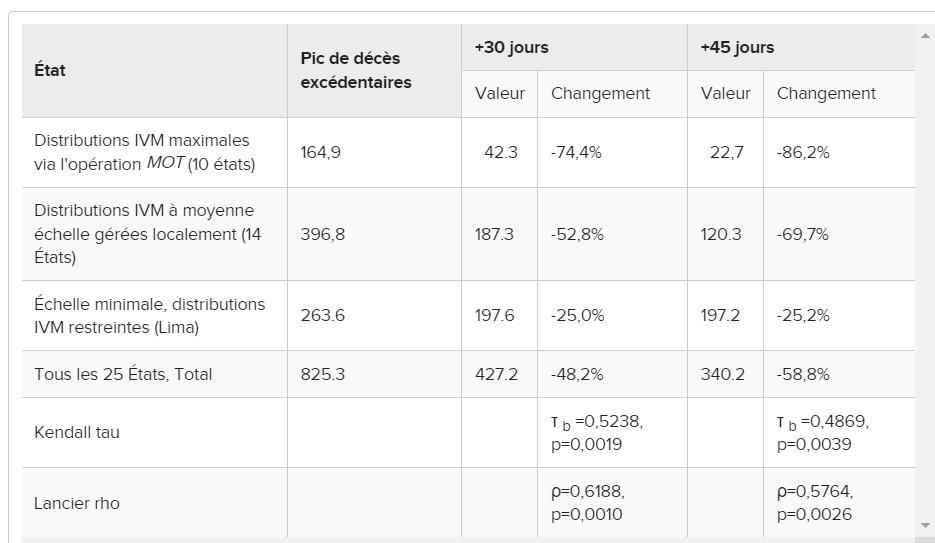Click the 164,9 peak value cell
Viewport: 935px width, 543px height.
[321, 152]
